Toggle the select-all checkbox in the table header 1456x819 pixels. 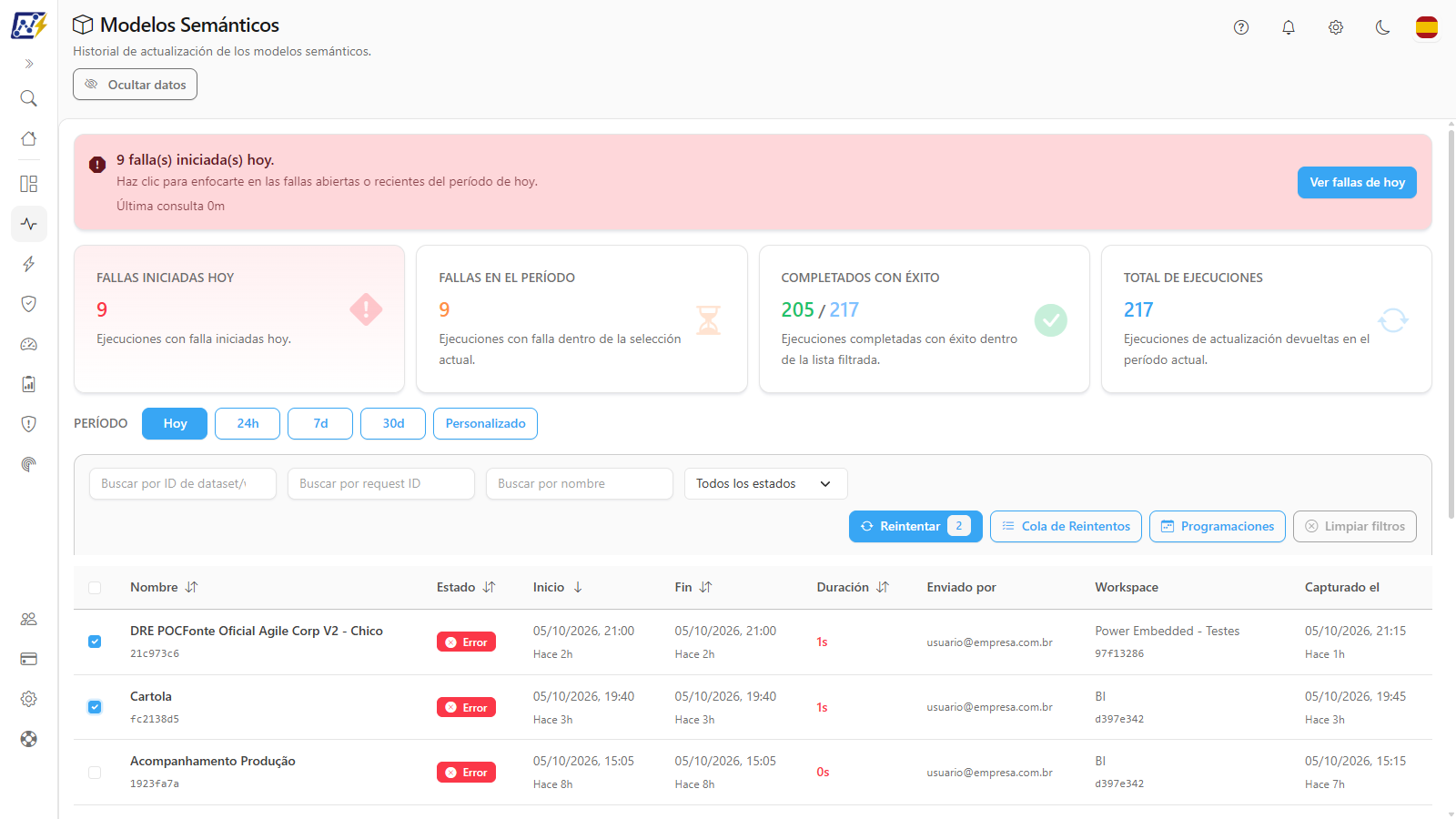coord(95,588)
